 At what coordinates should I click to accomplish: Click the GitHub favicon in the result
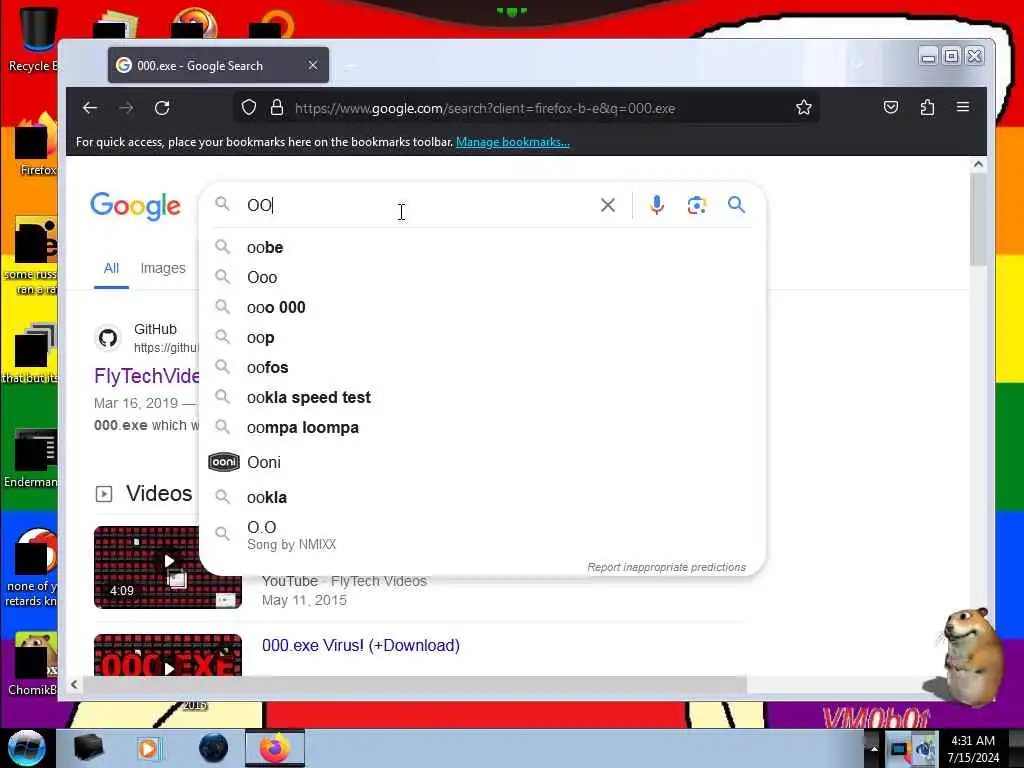pyautogui.click(x=108, y=338)
